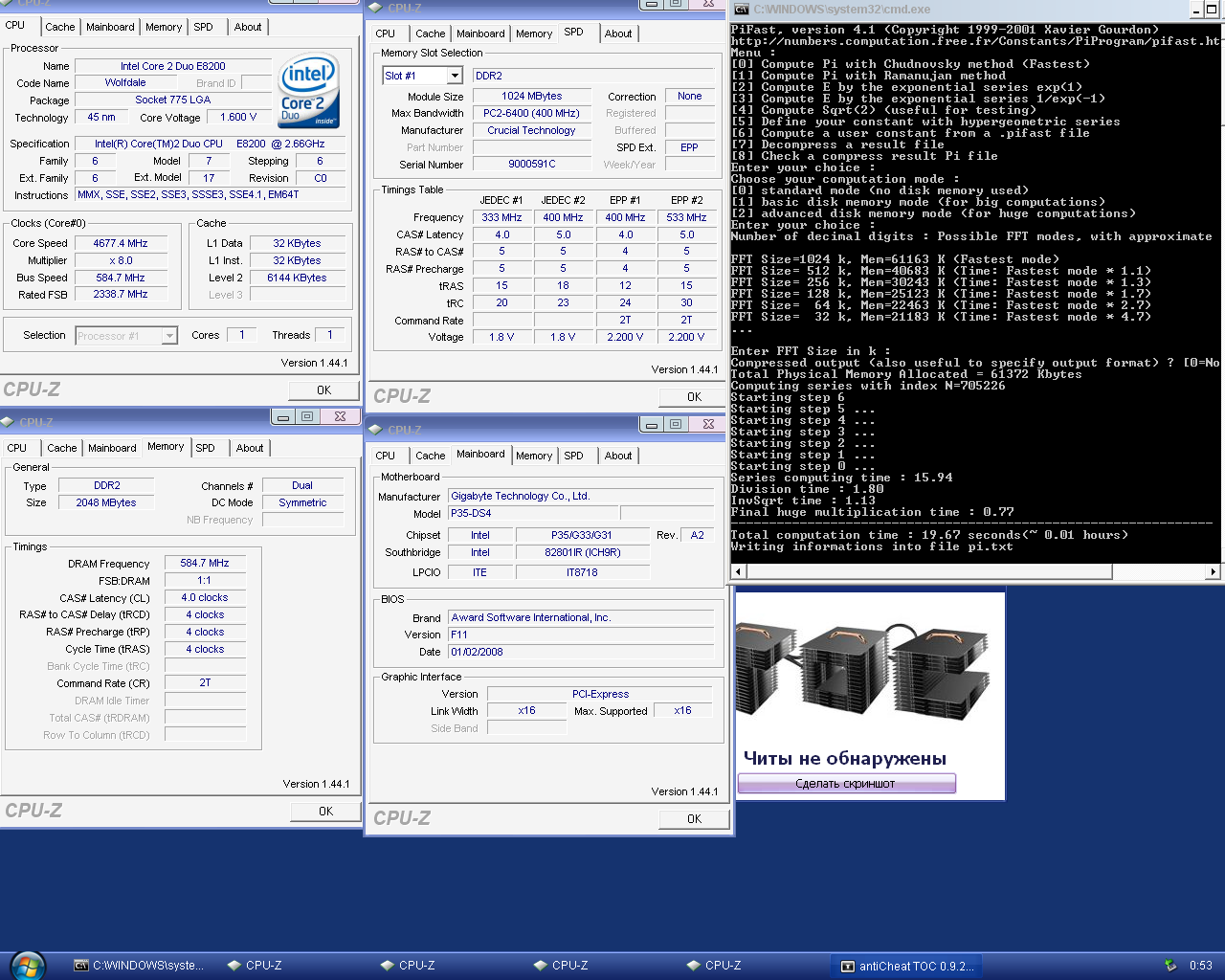Click the '6144 KBytes' Level 2 cache value
The width and height of the screenshot is (1225, 980).
click(x=297, y=278)
